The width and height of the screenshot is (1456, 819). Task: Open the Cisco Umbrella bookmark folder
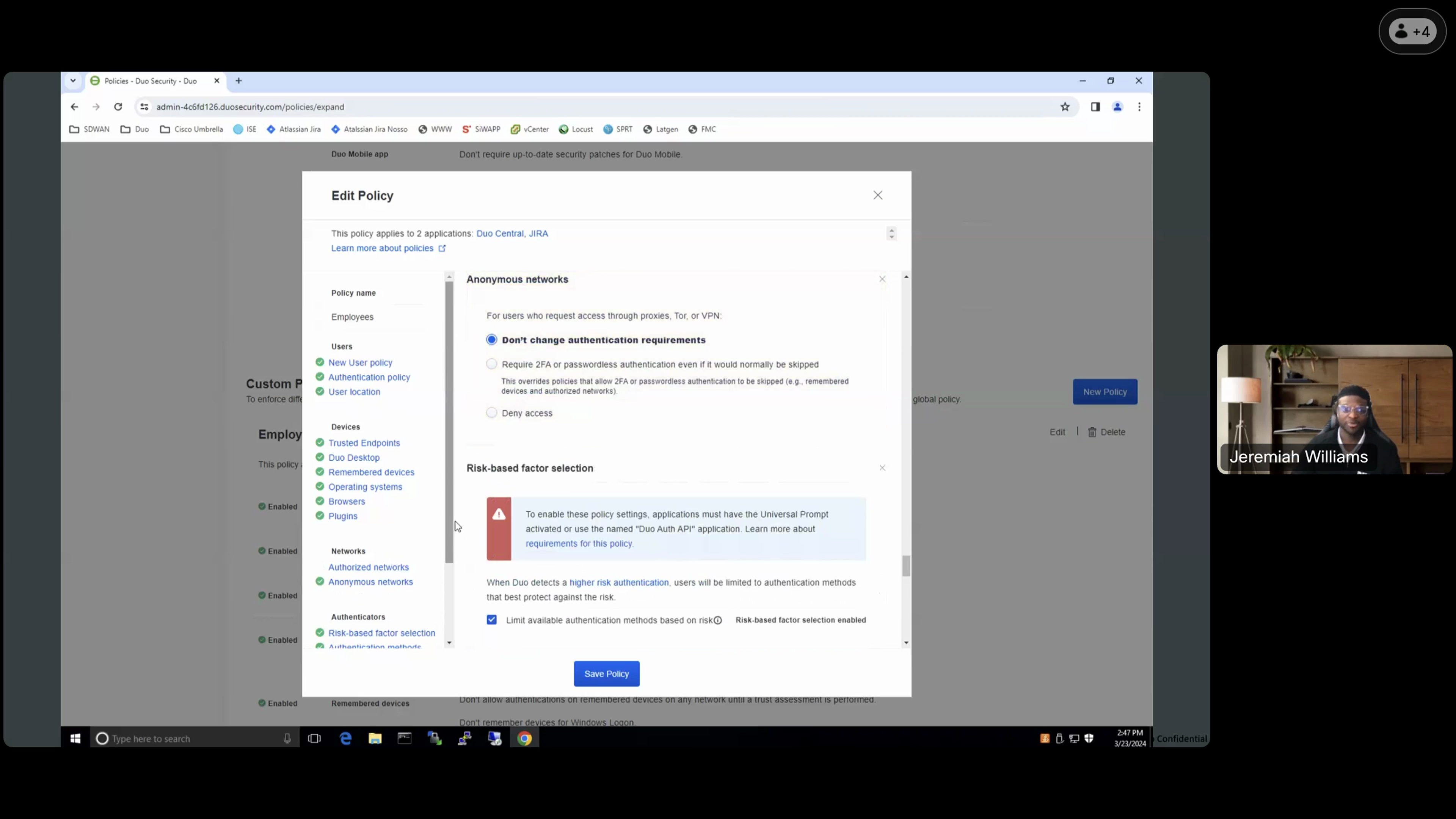191,129
